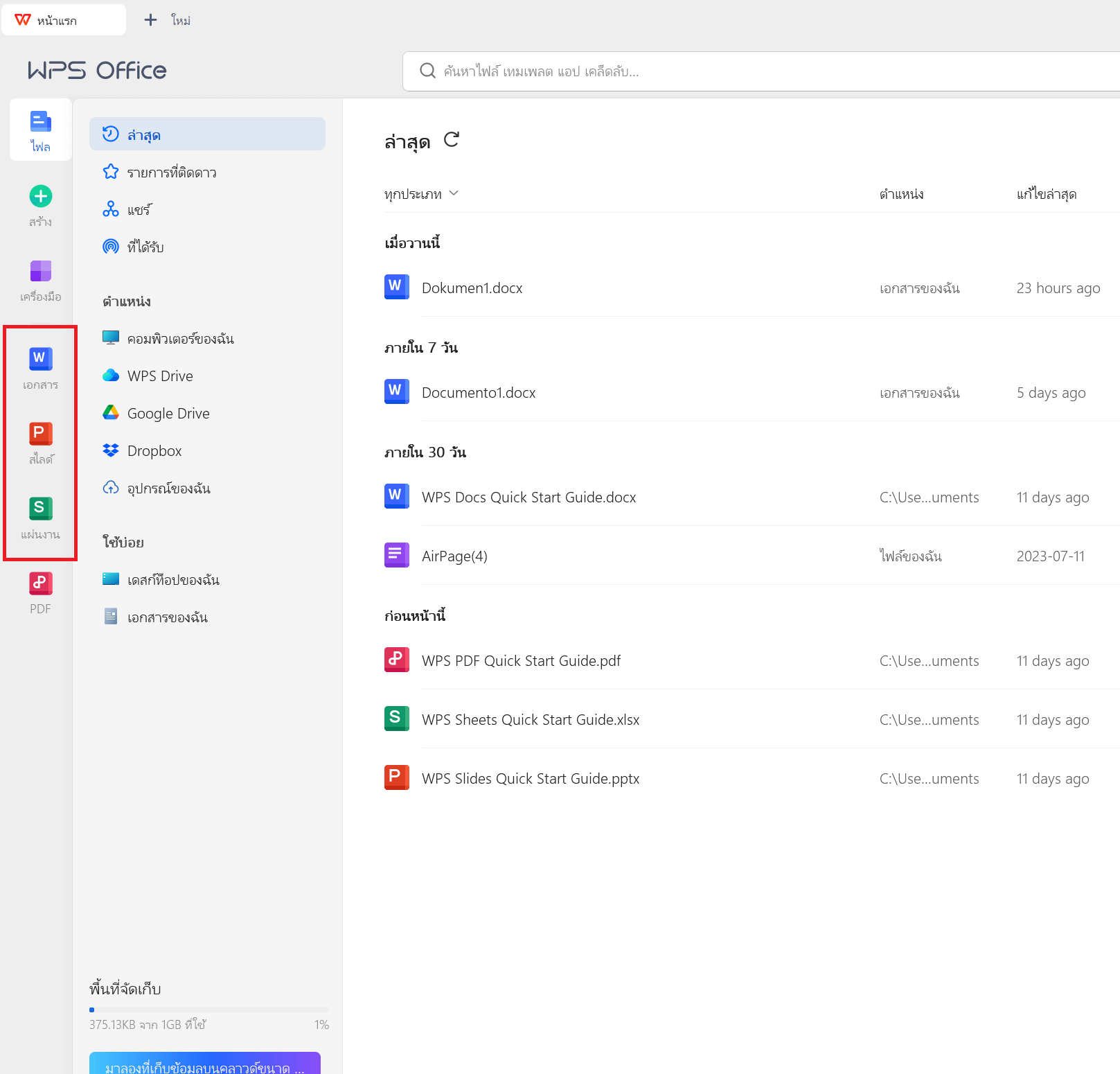Open AirPage(4) file name

coord(454,556)
